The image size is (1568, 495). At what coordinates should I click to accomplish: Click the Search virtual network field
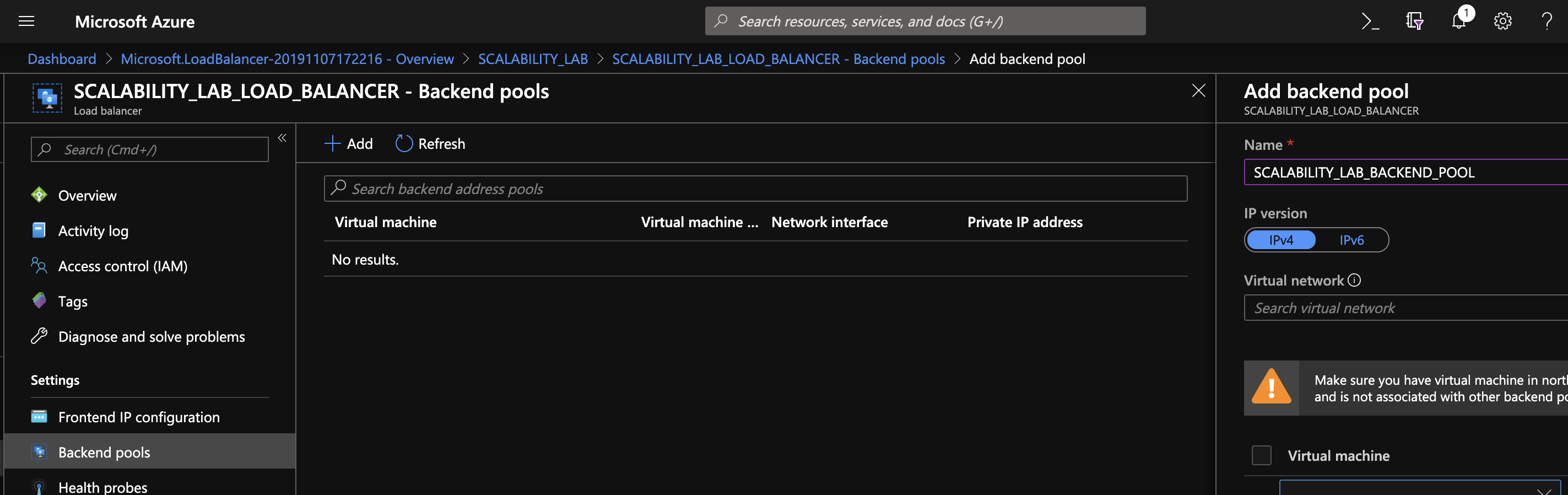point(1406,308)
